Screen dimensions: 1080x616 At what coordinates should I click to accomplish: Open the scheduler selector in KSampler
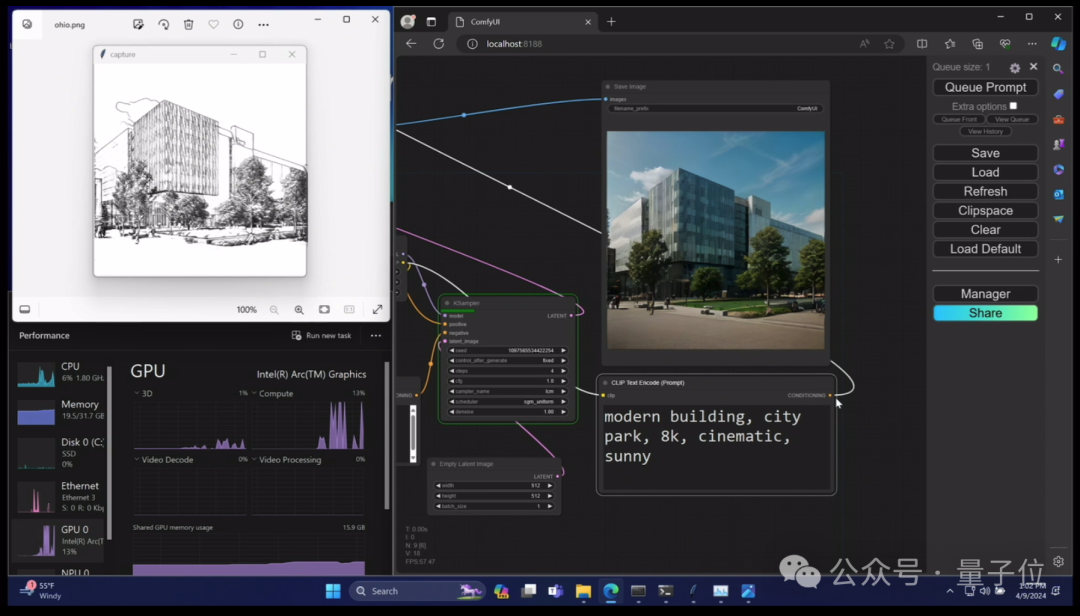pyautogui.click(x=508, y=401)
